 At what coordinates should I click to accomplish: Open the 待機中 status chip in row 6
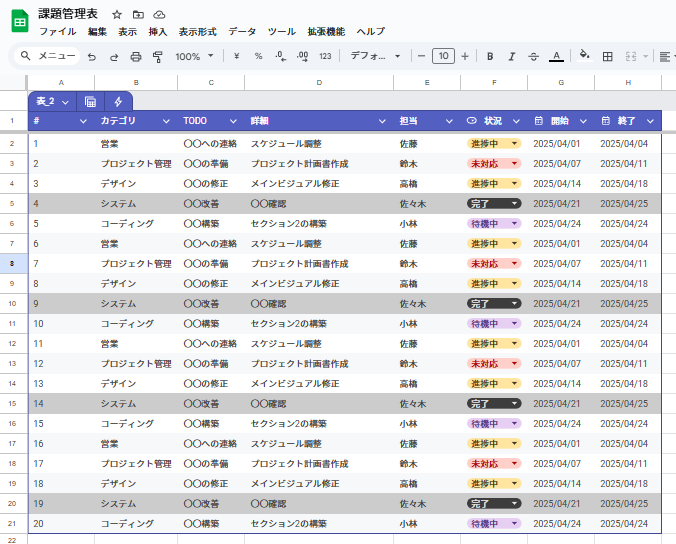click(494, 224)
